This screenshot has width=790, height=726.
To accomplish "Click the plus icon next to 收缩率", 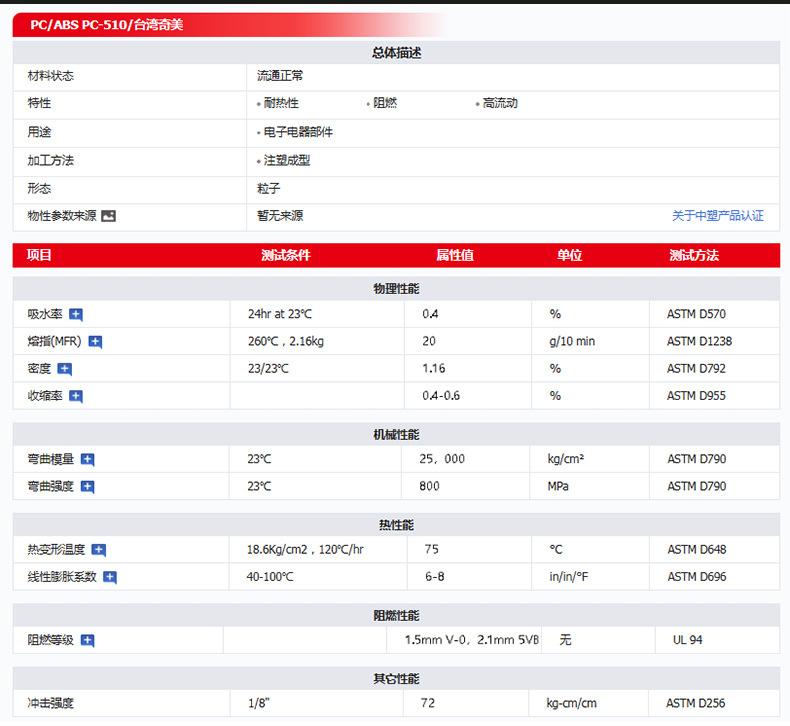I will coord(76,396).
